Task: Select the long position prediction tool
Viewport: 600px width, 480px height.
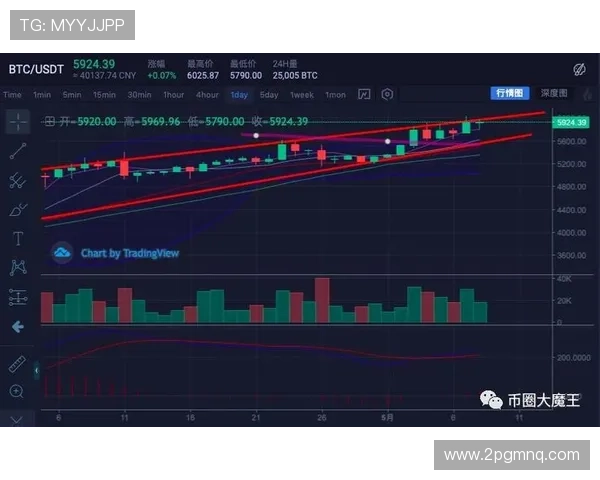Action: point(18,297)
